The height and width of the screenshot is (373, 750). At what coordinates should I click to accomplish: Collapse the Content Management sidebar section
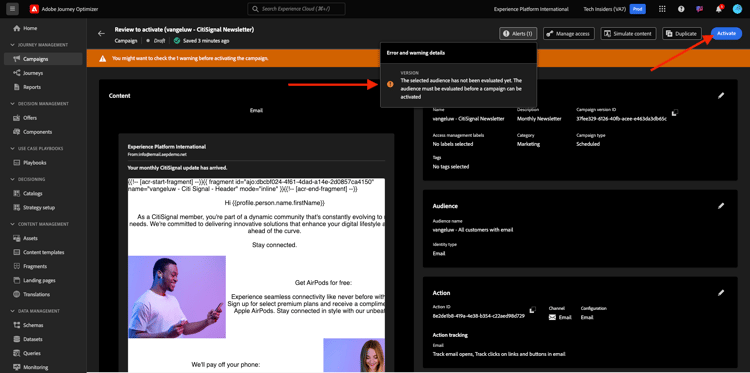(13, 224)
